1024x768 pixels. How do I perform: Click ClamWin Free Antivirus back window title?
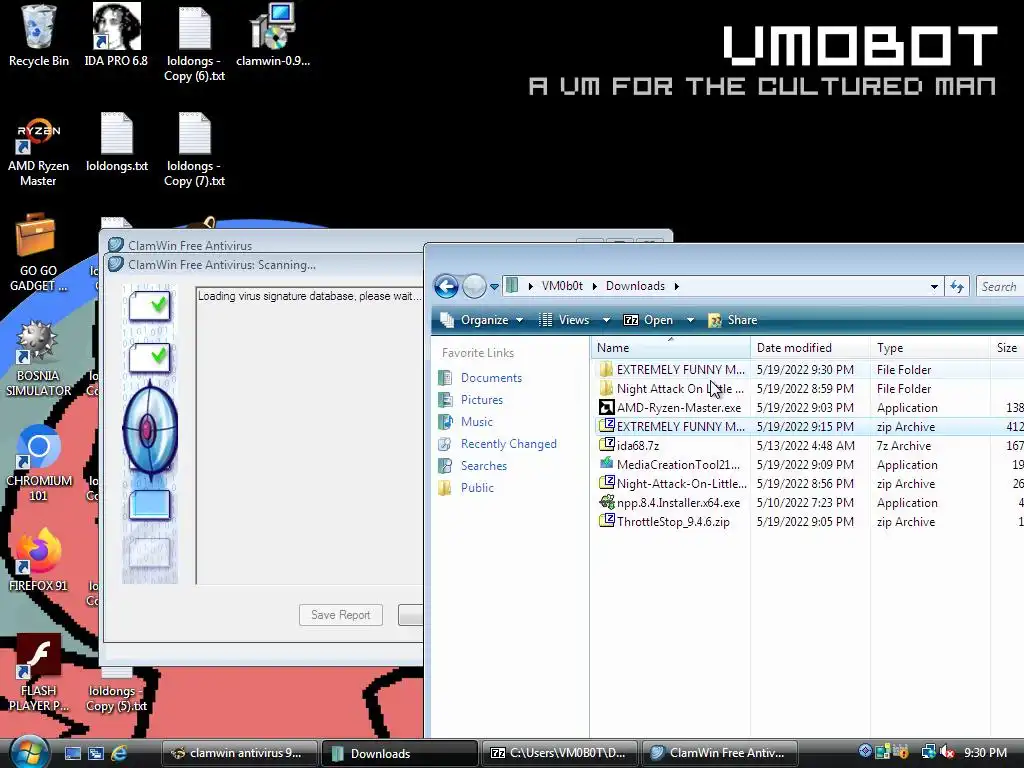point(190,246)
